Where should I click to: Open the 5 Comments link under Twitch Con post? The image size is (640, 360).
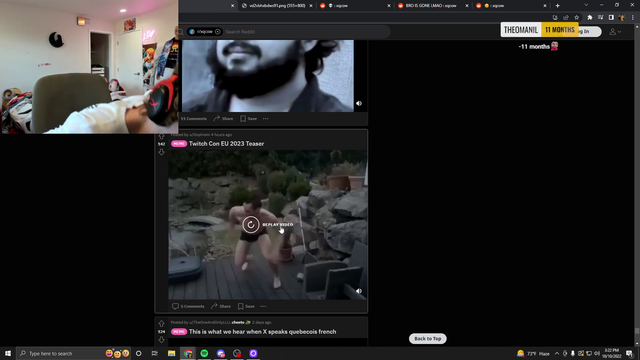188,306
